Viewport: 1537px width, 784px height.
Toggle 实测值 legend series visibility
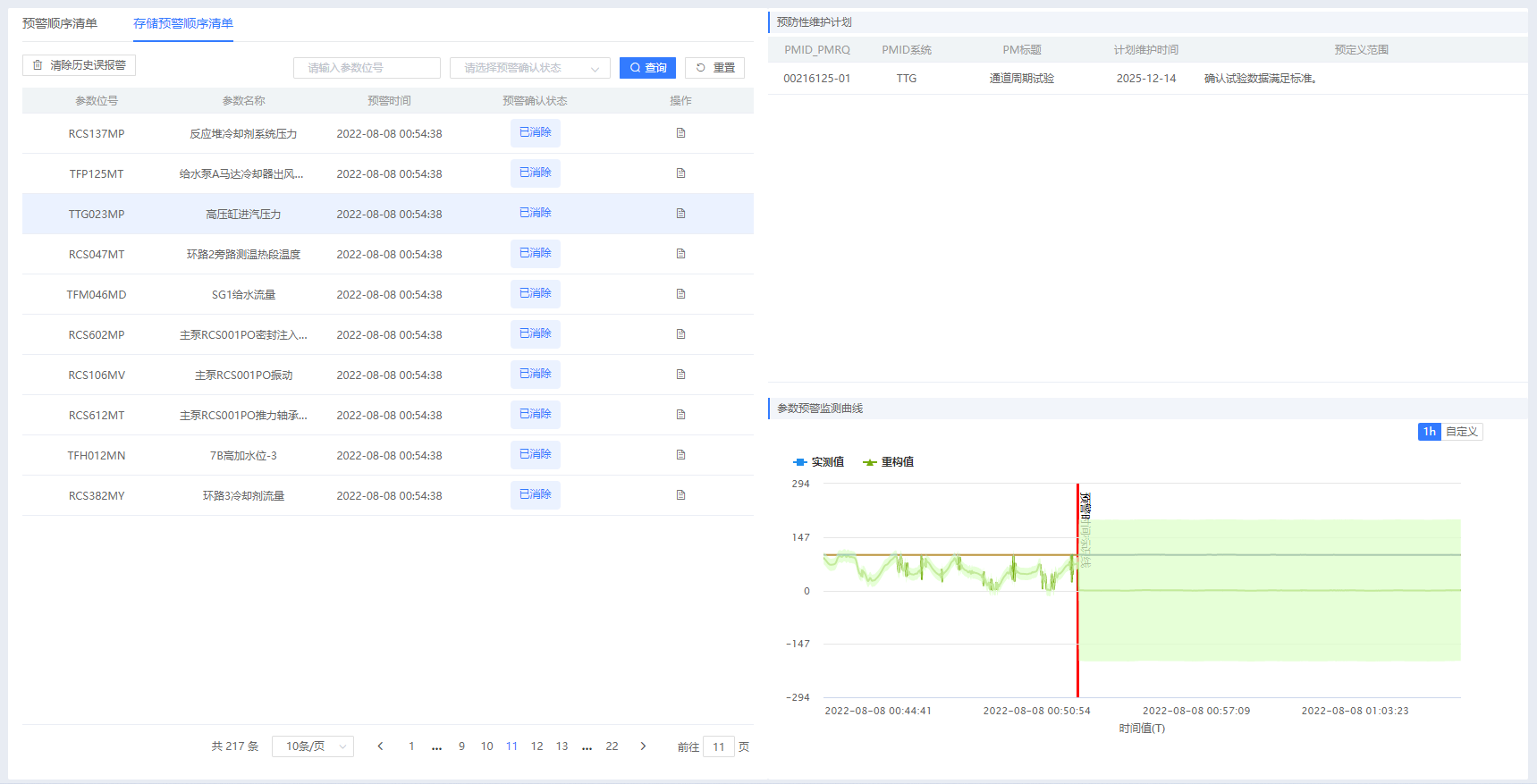coord(818,462)
